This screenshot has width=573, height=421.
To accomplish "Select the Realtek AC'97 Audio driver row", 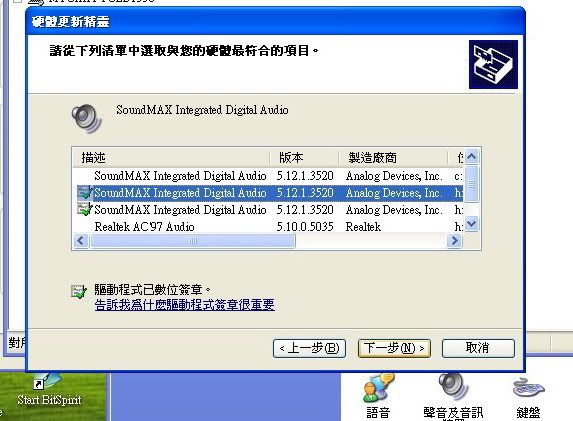I will click(269, 227).
